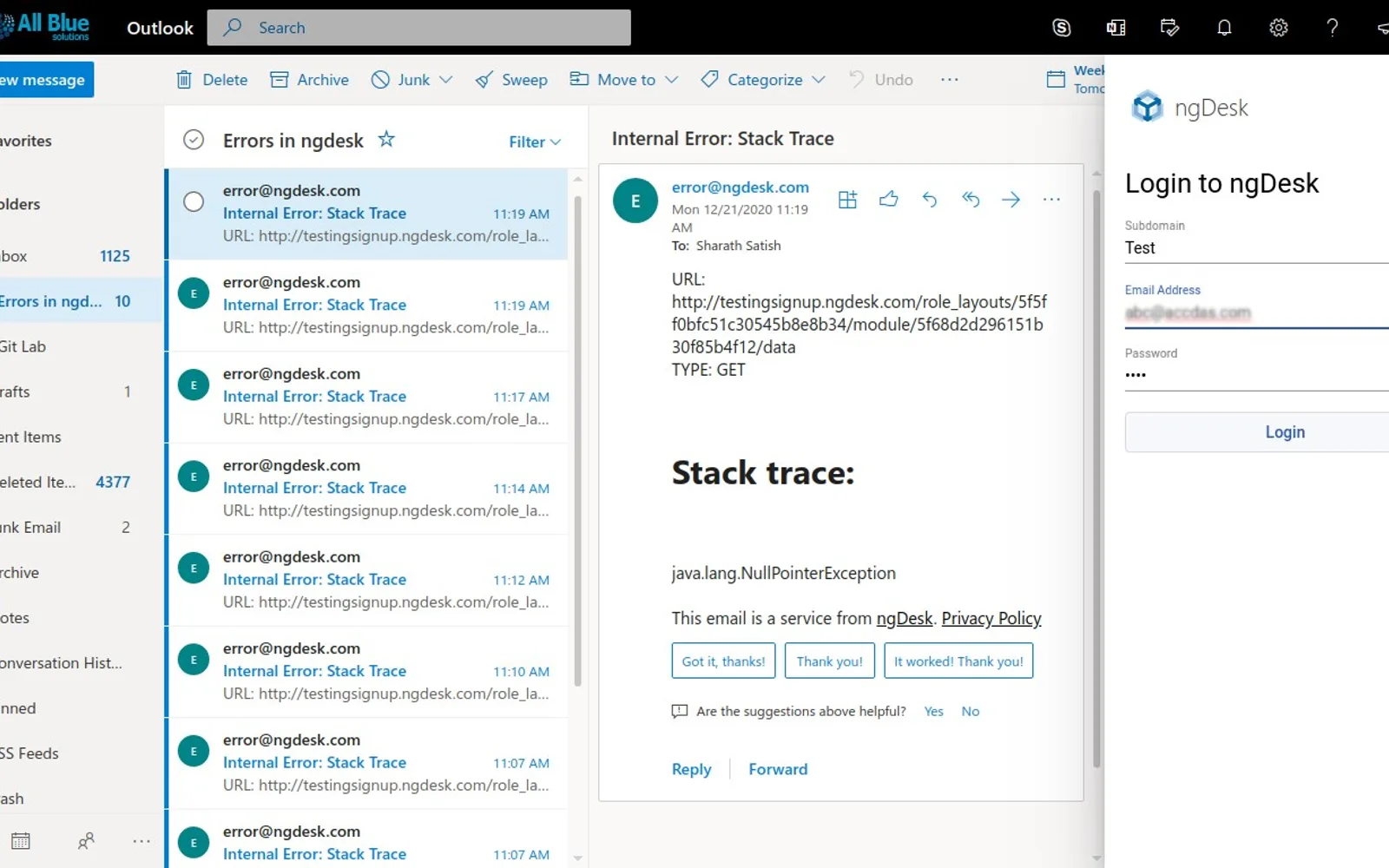Select the 11:10 AM email avatar
This screenshot has width=1389, height=868.
click(194, 660)
